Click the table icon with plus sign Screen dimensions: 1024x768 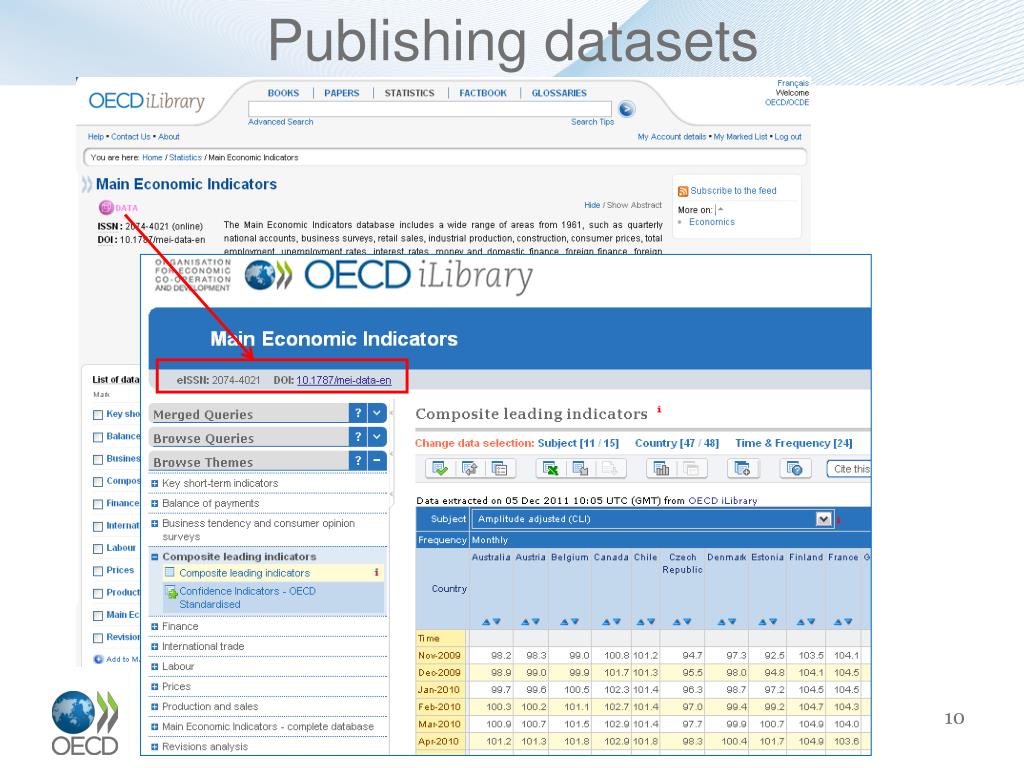(743, 468)
